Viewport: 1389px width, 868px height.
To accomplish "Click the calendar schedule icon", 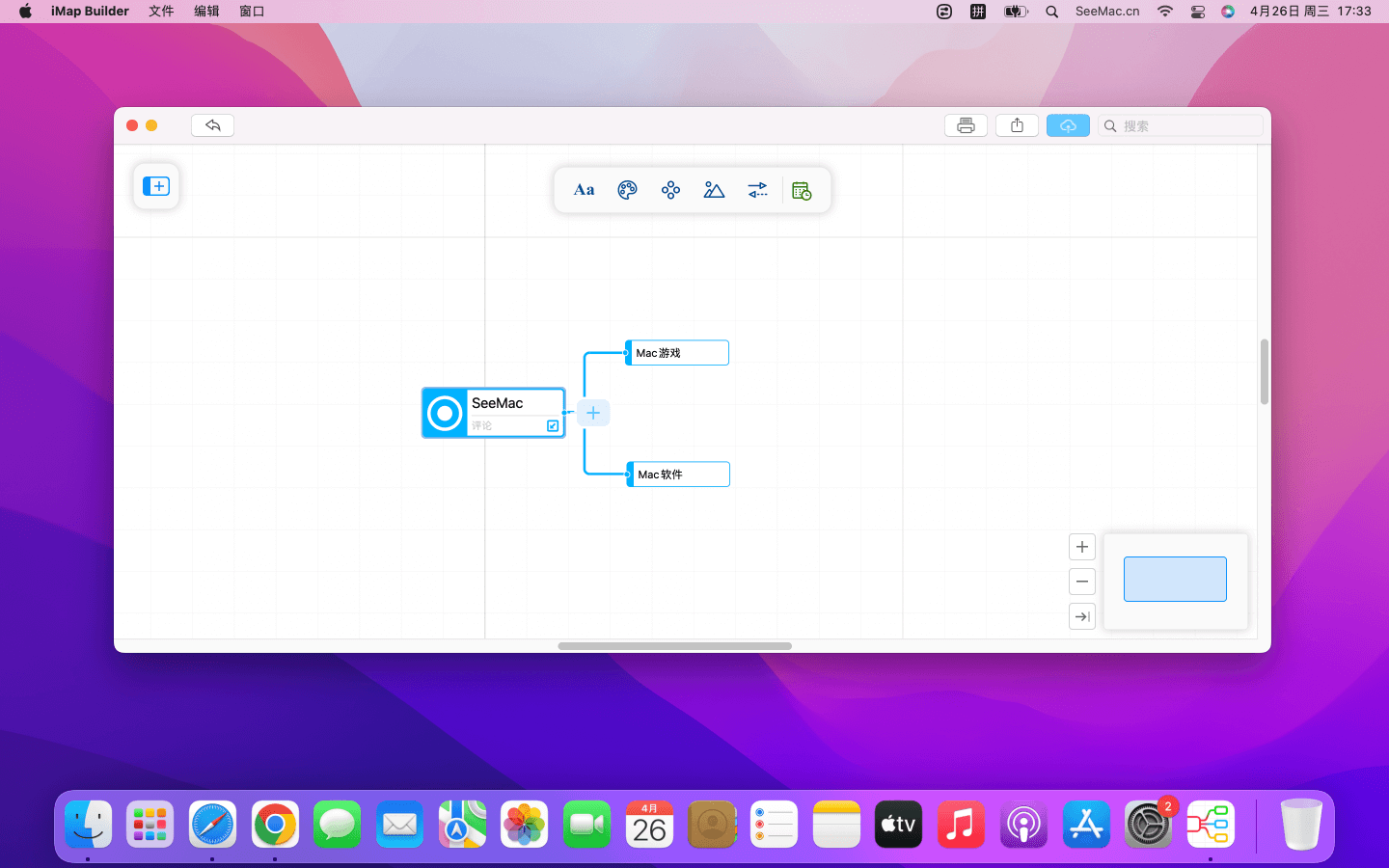I will point(802,191).
